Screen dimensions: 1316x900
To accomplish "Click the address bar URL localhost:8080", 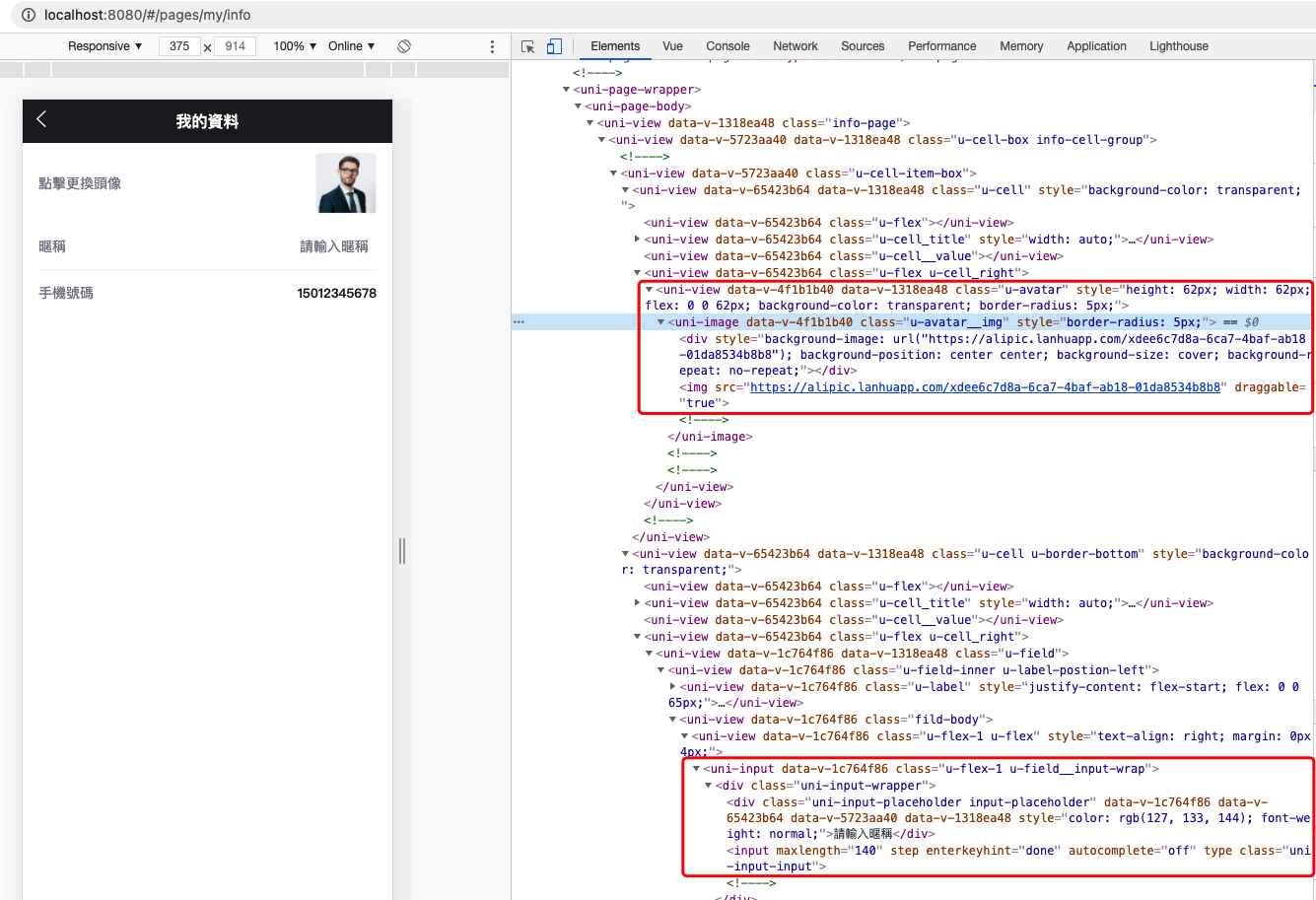I will tap(148, 15).
